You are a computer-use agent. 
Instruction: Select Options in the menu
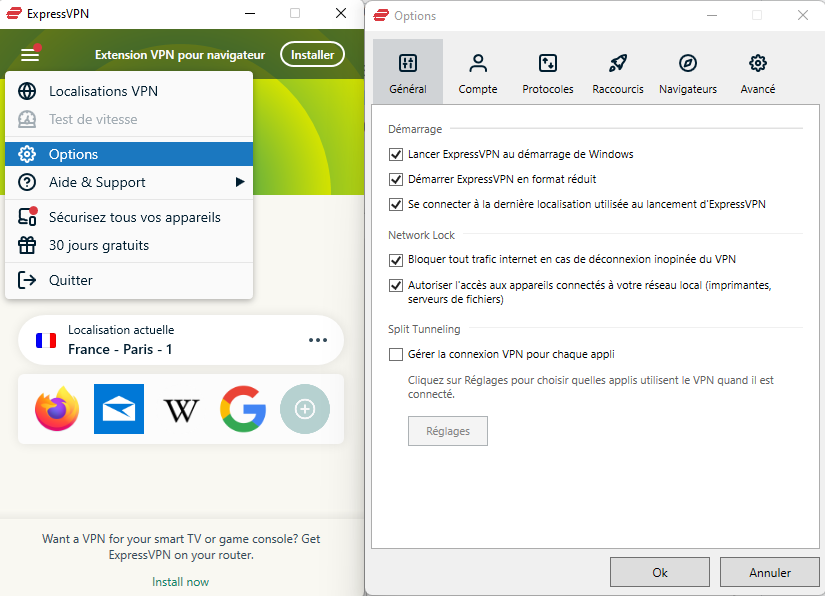point(129,154)
